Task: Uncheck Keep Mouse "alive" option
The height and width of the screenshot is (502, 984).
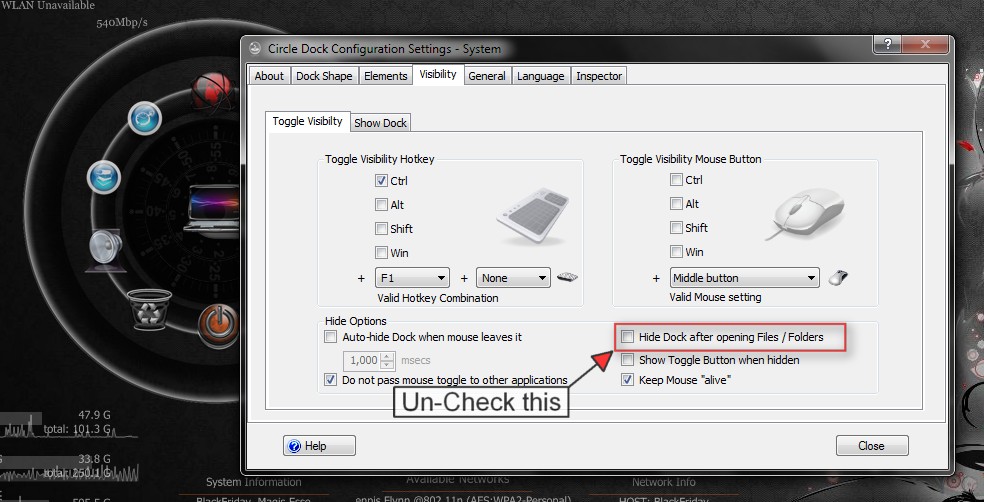Action: click(x=627, y=380)
